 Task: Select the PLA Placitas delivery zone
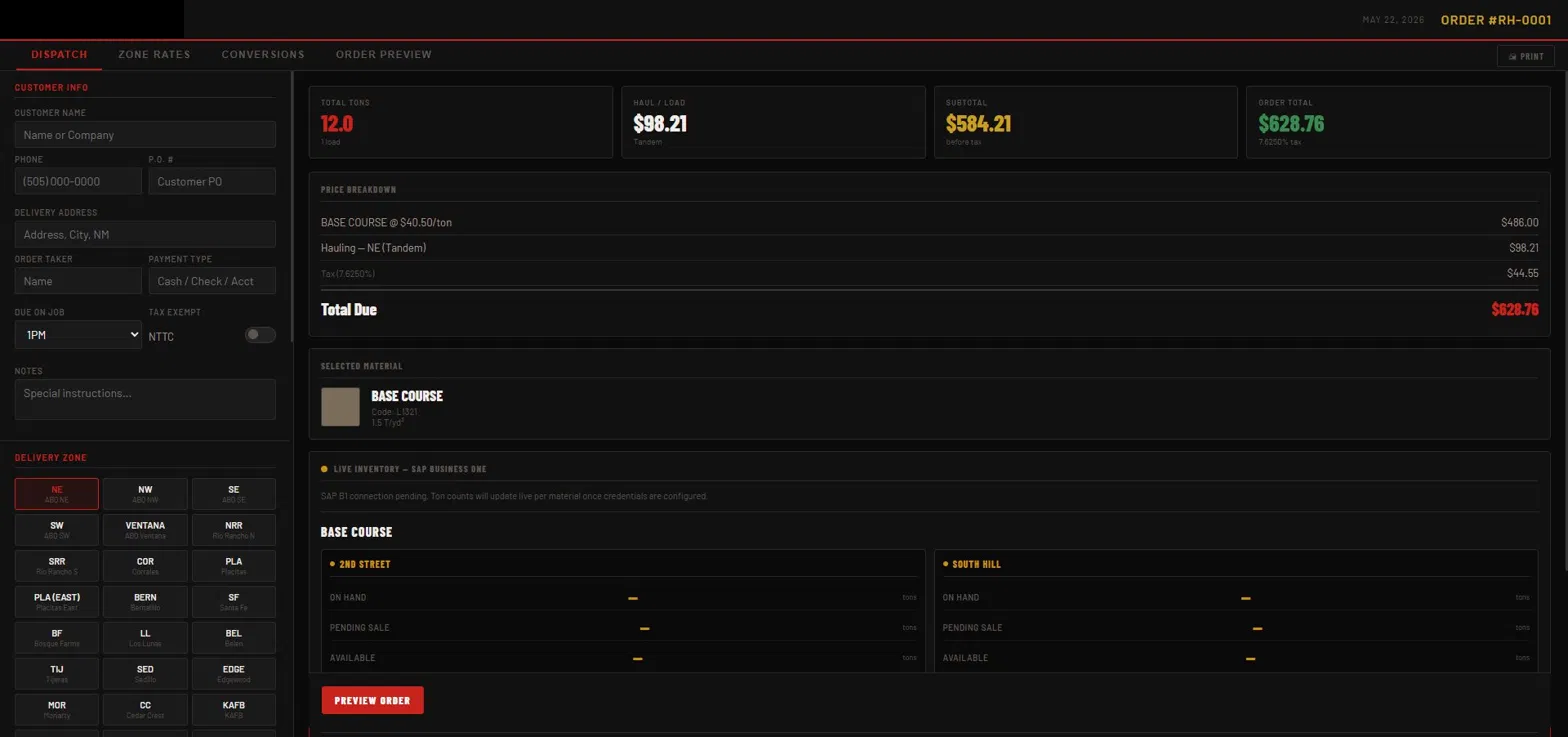233,566
